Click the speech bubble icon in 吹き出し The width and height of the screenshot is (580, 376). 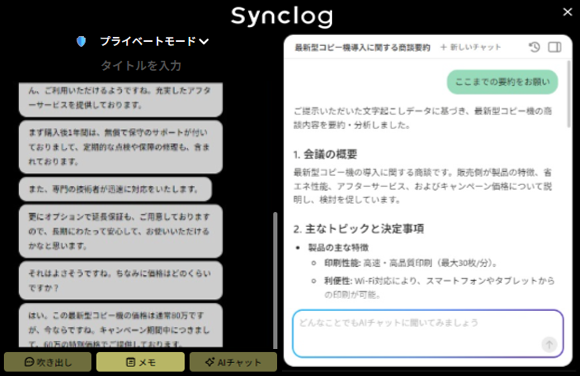tap(29, 362)
